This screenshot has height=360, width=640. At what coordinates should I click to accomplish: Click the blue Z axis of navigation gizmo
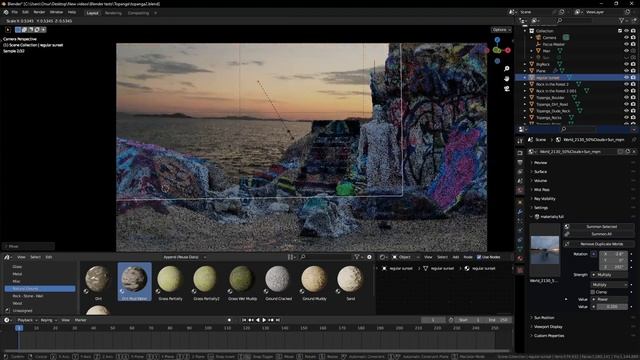(x=497, y=40)
